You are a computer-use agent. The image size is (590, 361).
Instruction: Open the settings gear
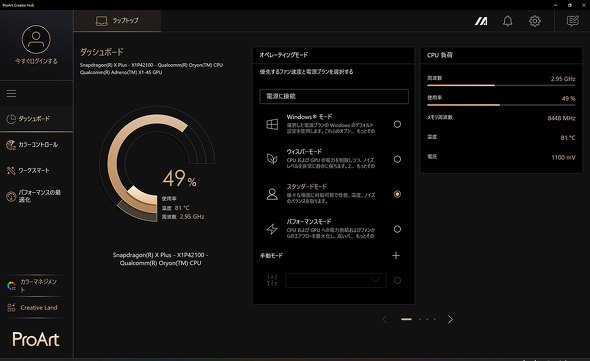click(x=535, y=21)
